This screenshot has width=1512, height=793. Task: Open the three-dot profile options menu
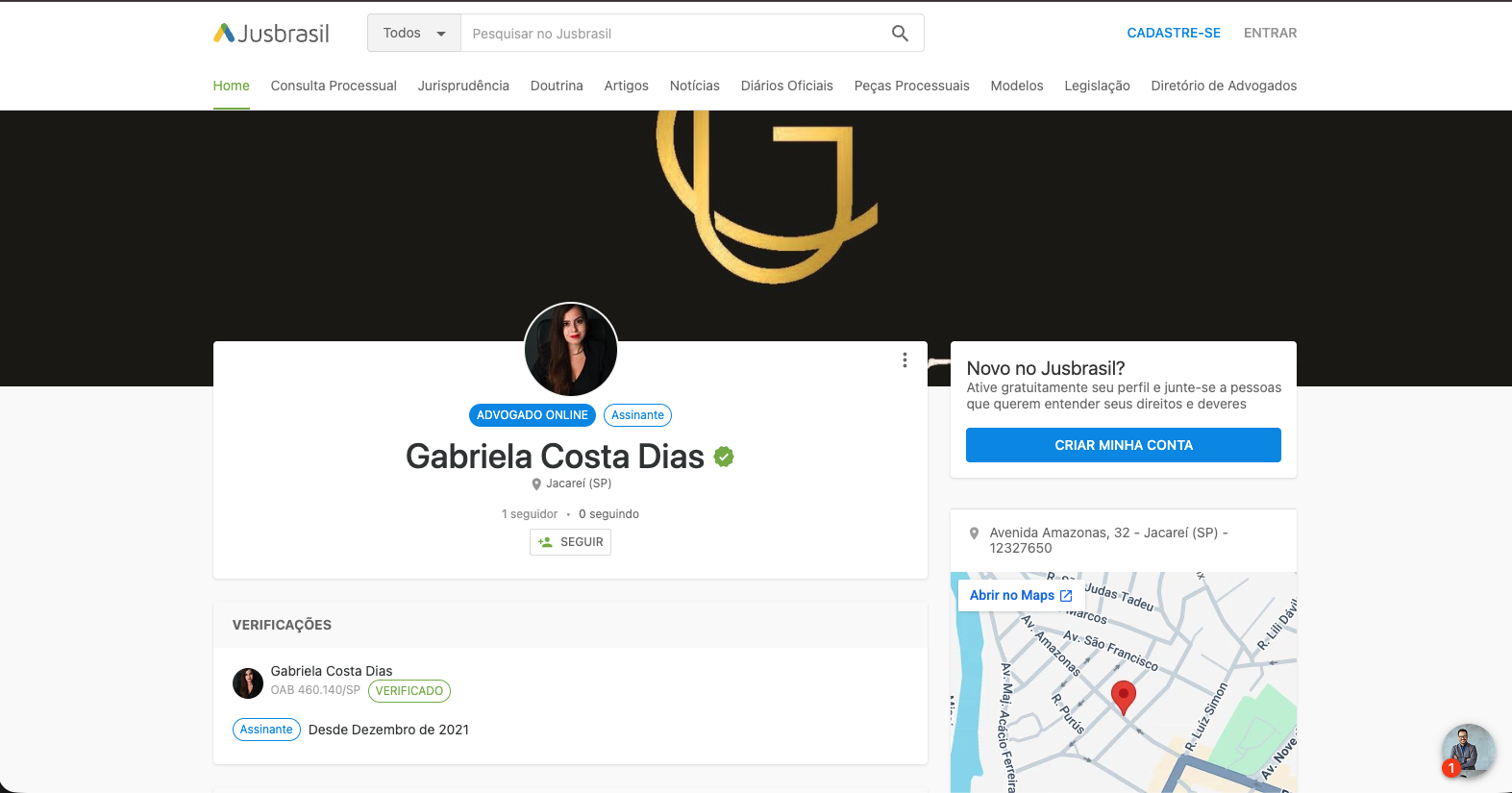point(905,359)
